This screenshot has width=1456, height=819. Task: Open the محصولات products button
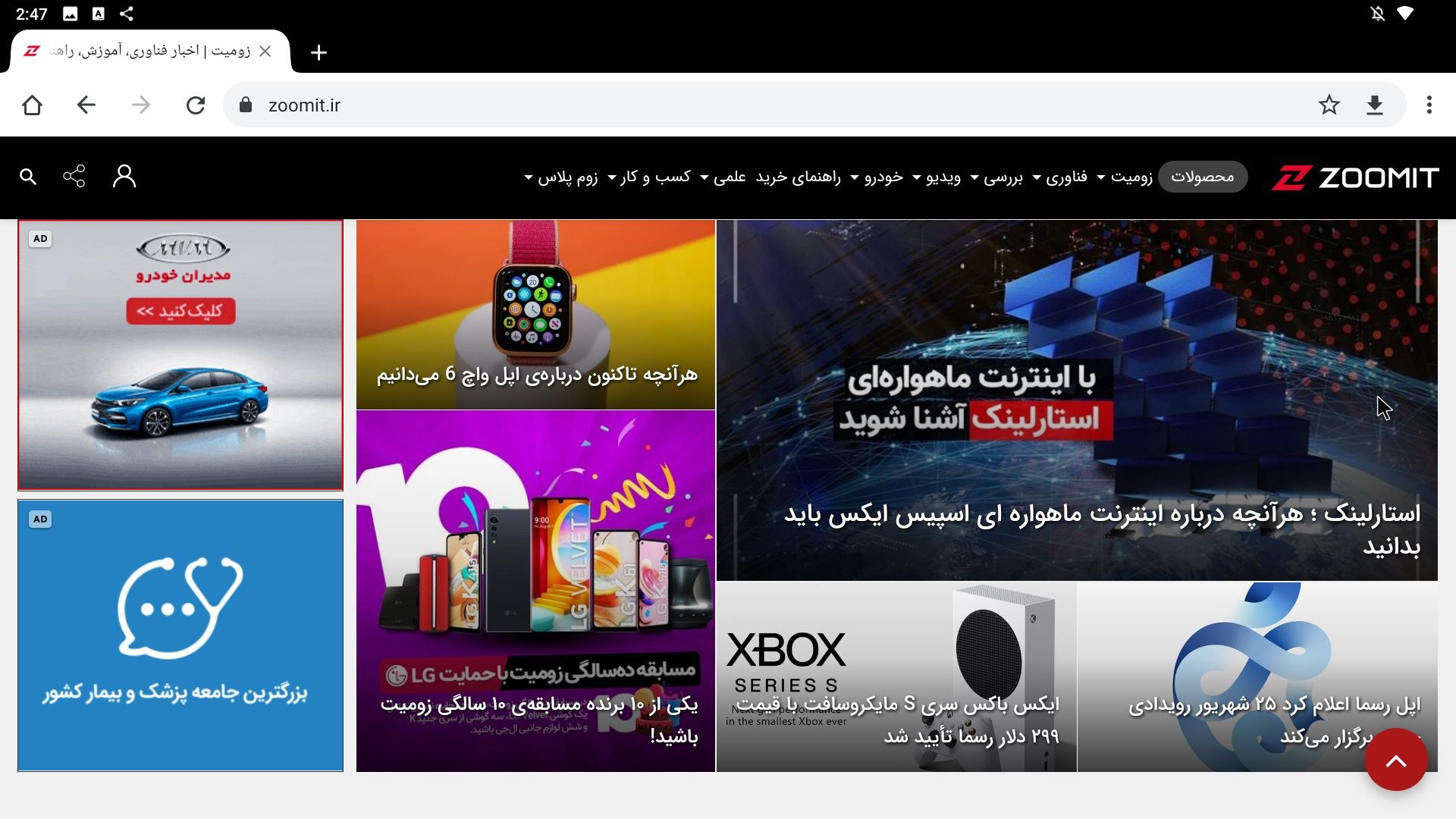(x=1203, y=177)
